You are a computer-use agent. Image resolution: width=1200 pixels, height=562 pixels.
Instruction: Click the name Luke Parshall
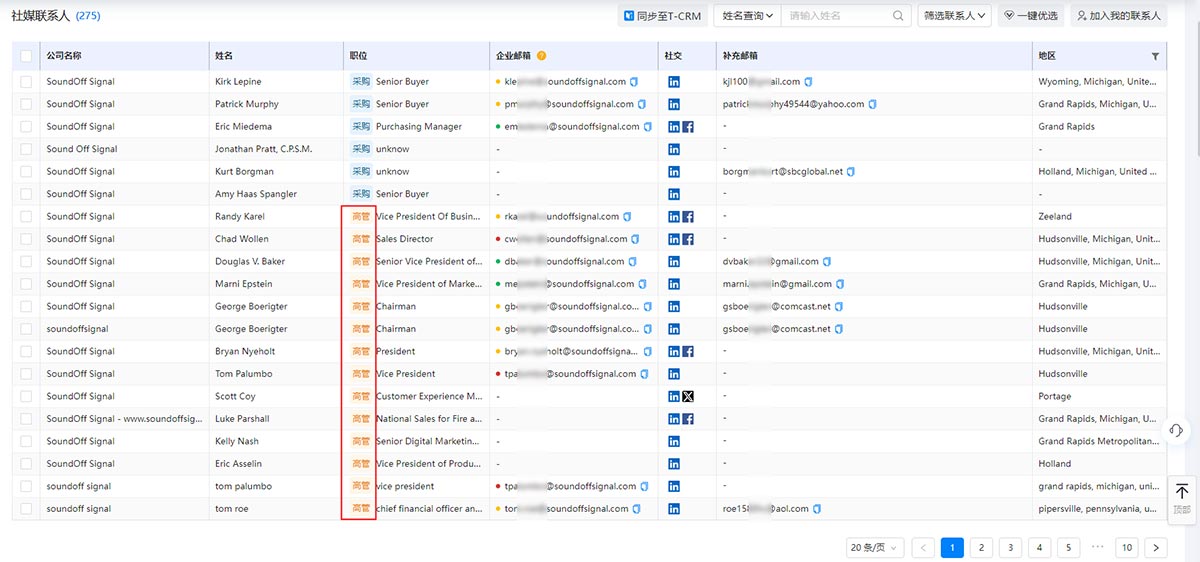coord(242,419)
